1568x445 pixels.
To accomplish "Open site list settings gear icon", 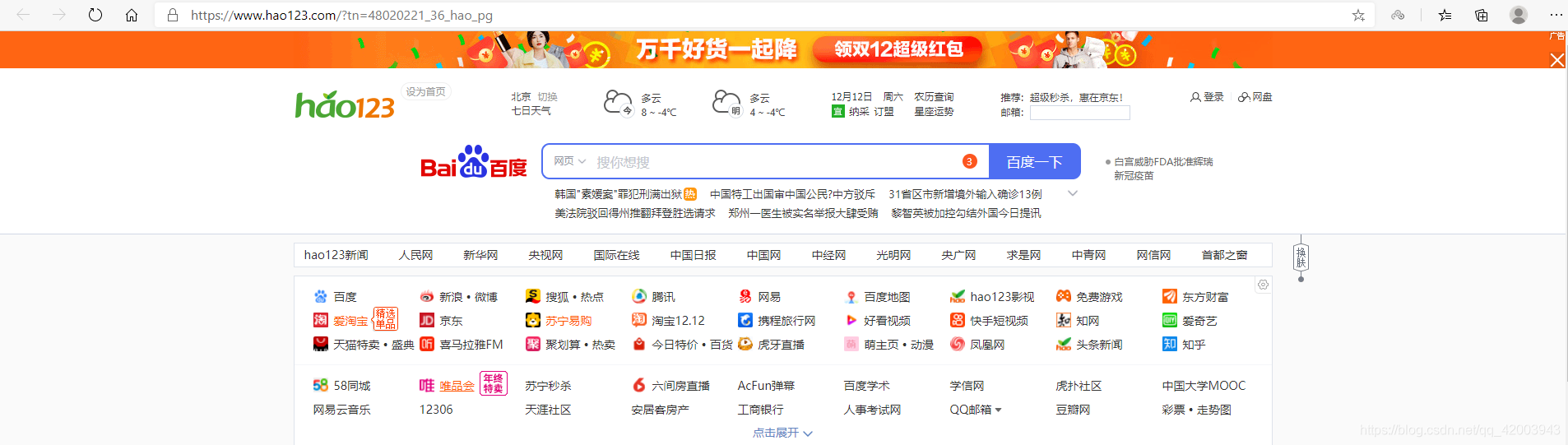I will [x=1263, y=285].
